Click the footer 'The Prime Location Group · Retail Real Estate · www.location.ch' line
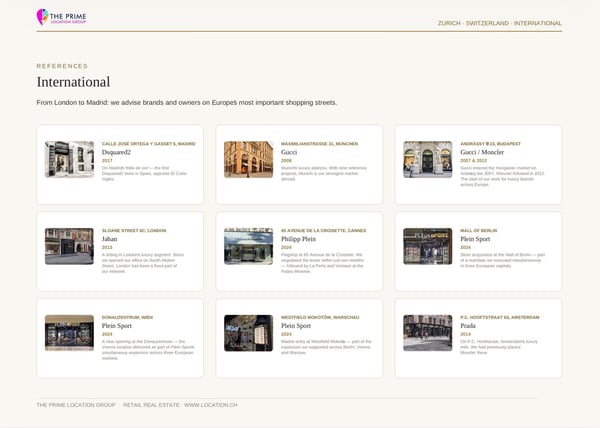Image resolution: width=600 pixels, height=428 pixels. coord(137,405)
